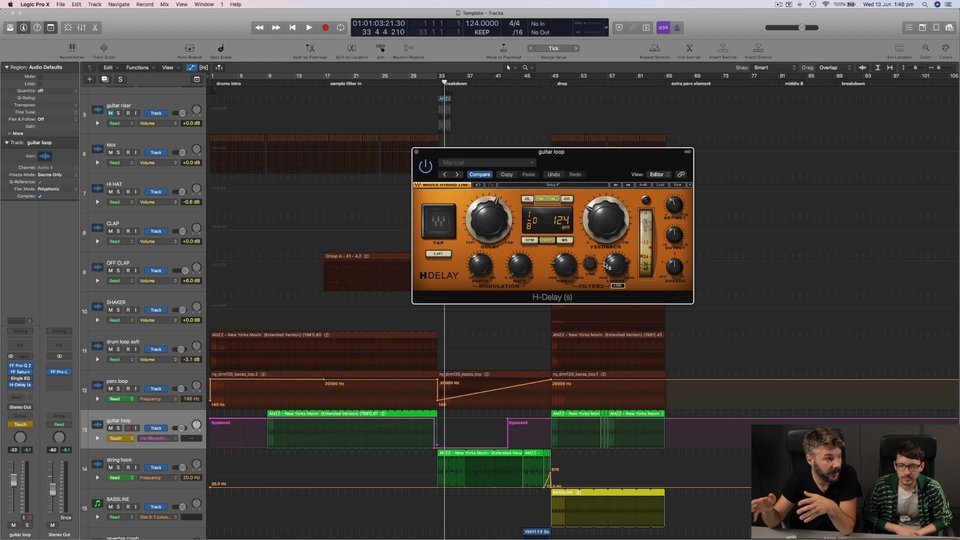
Task: Click the Cut Section toolbar icon
Action: [689, 48]
